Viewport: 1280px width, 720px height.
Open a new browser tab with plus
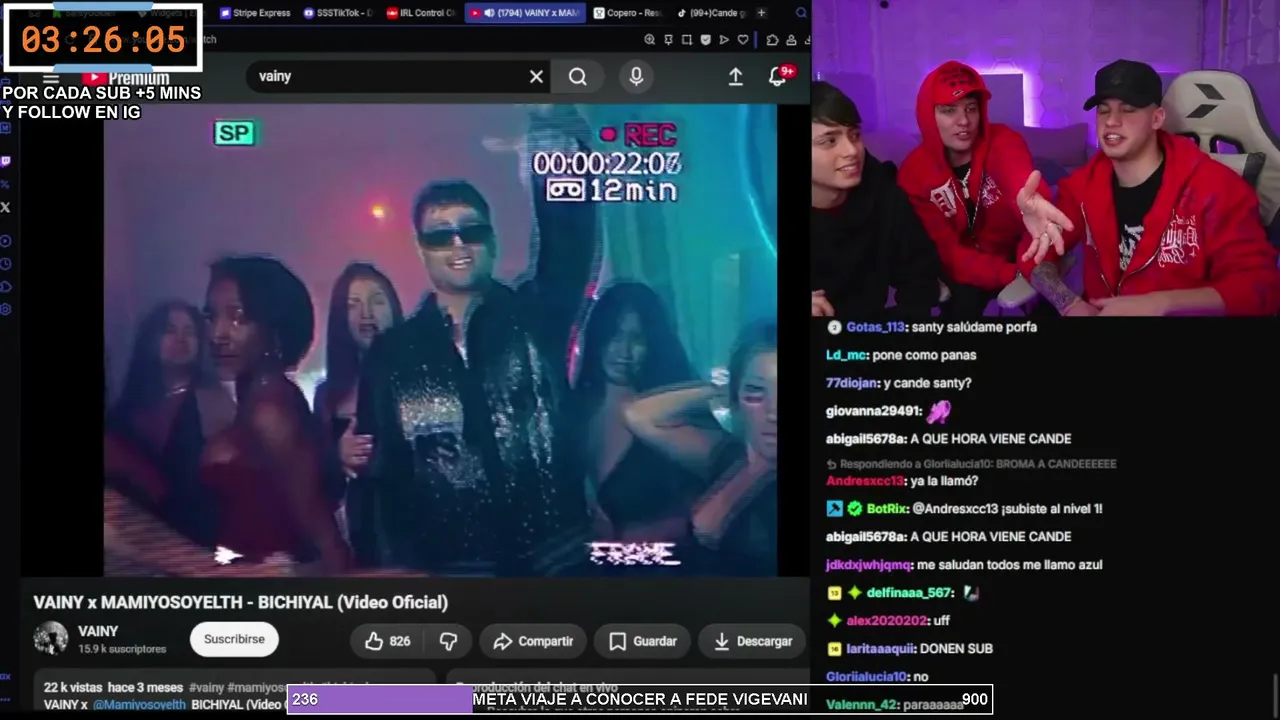click(762, 13)
